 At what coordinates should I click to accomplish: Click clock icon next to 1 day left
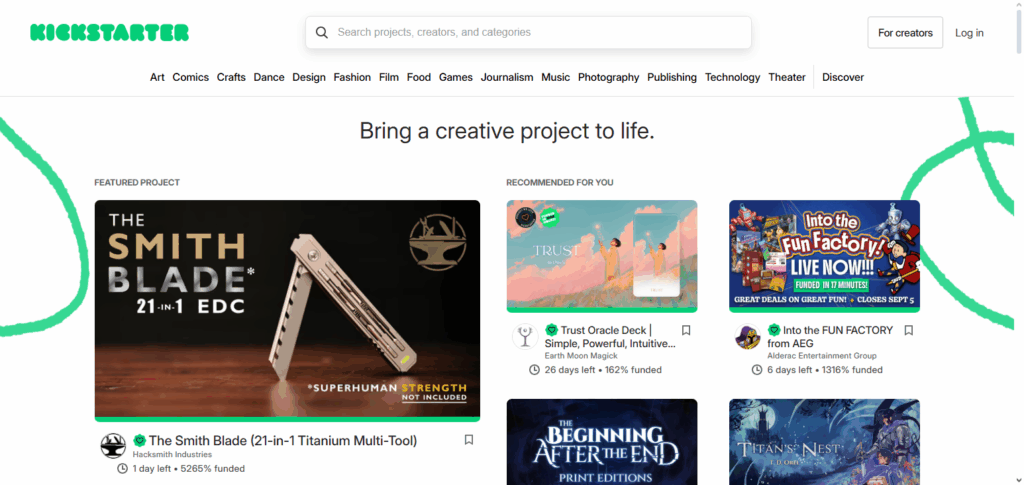122,469
